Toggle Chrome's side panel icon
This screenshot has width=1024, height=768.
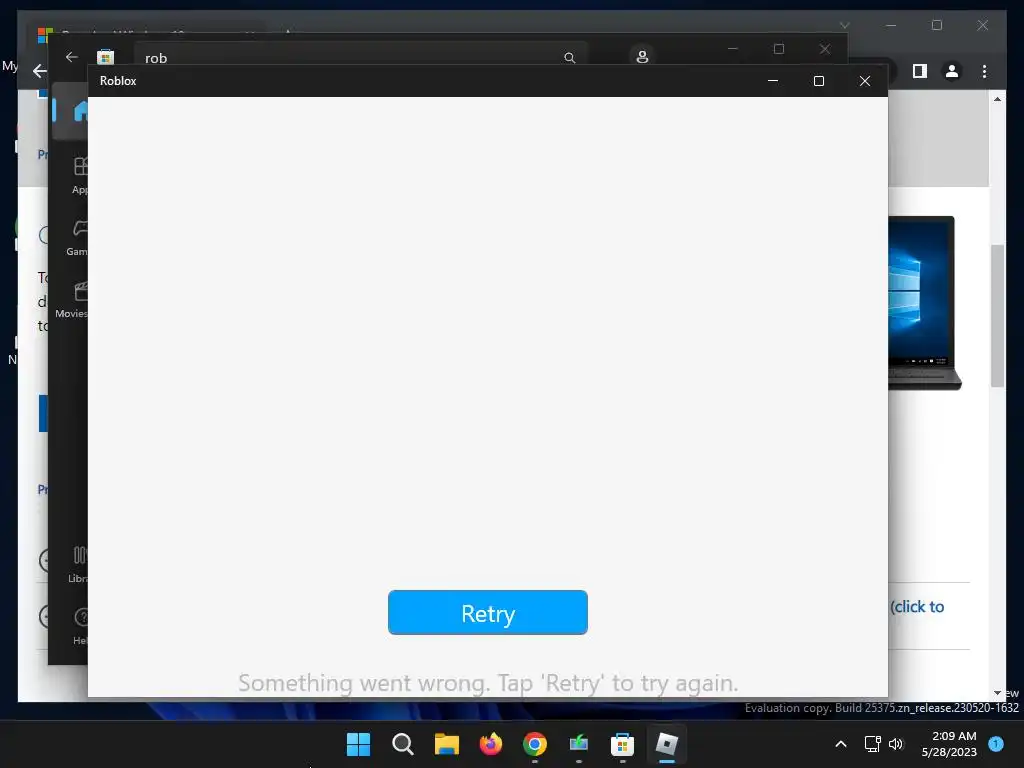click(x=920, y=71)
